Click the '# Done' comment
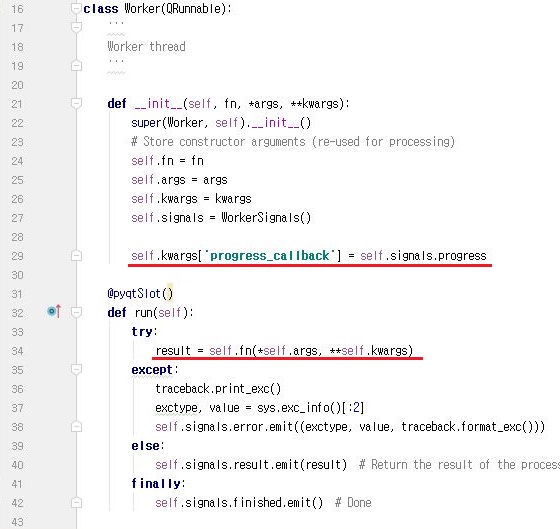560x529 pixels. click(353, 503)
